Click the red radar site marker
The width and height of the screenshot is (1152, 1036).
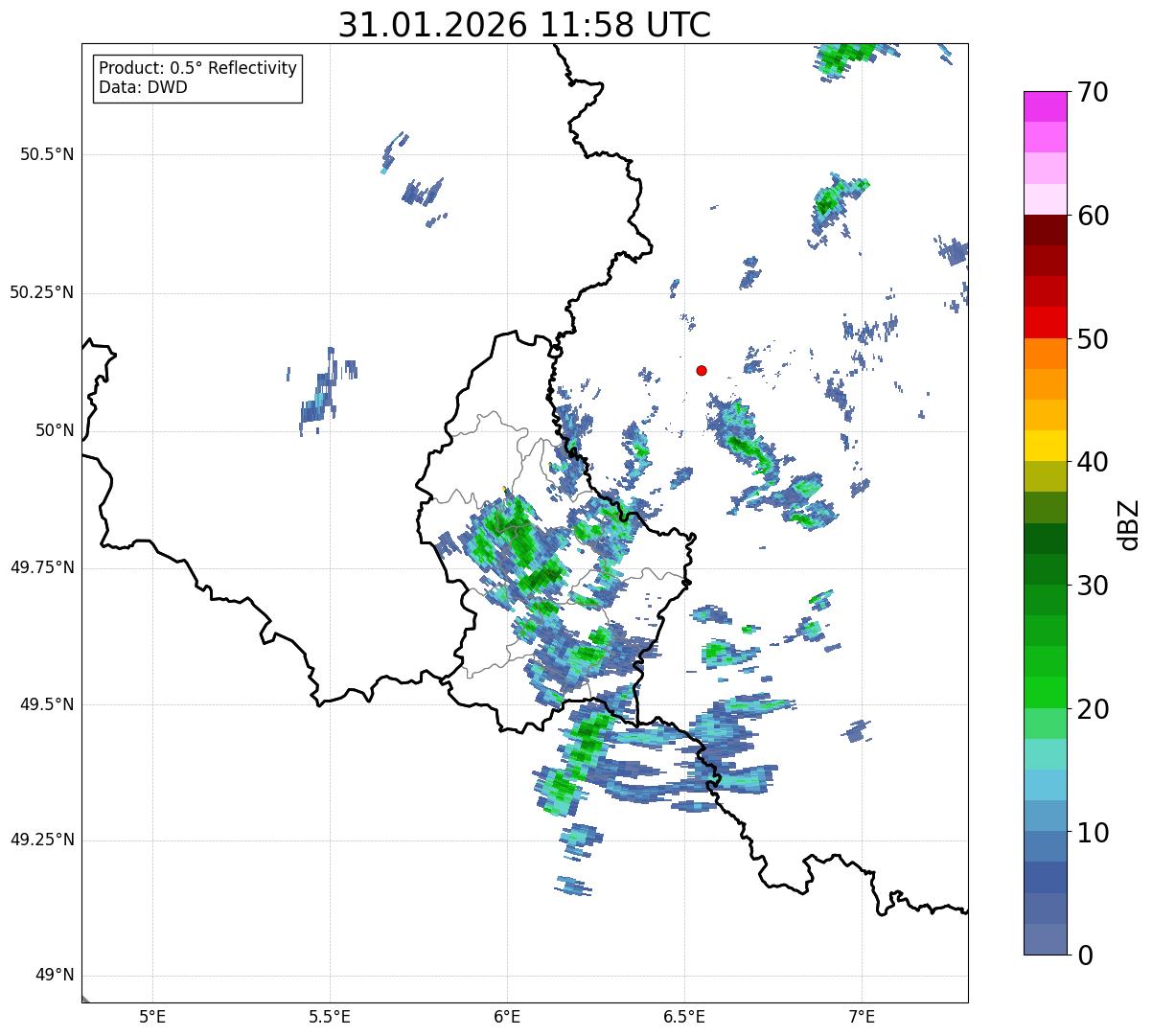tap(702, 371)
